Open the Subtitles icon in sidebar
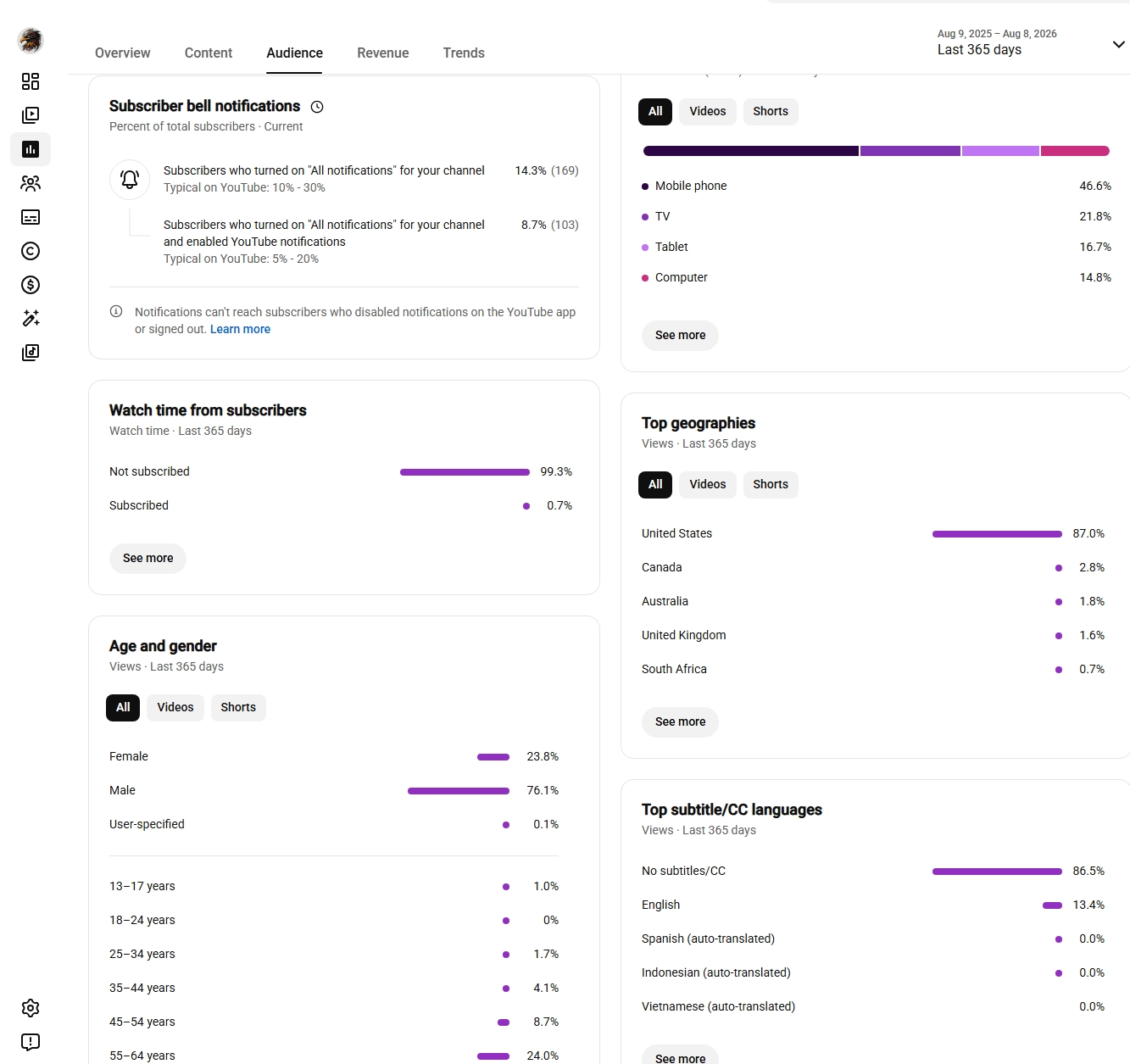This screenshot has width=1130, height=1064. tap(31, 217)
